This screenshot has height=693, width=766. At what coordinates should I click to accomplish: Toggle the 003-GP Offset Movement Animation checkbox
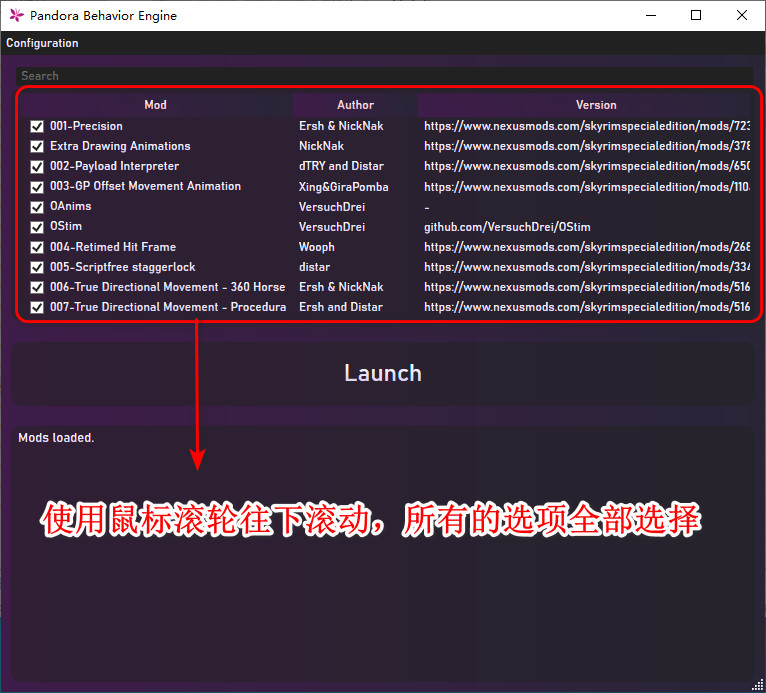coord(37,187)
